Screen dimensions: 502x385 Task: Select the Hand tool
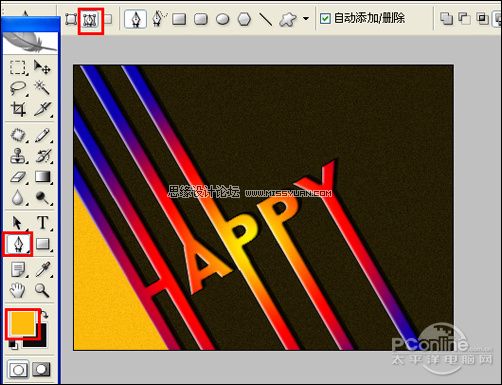(18, 290)
